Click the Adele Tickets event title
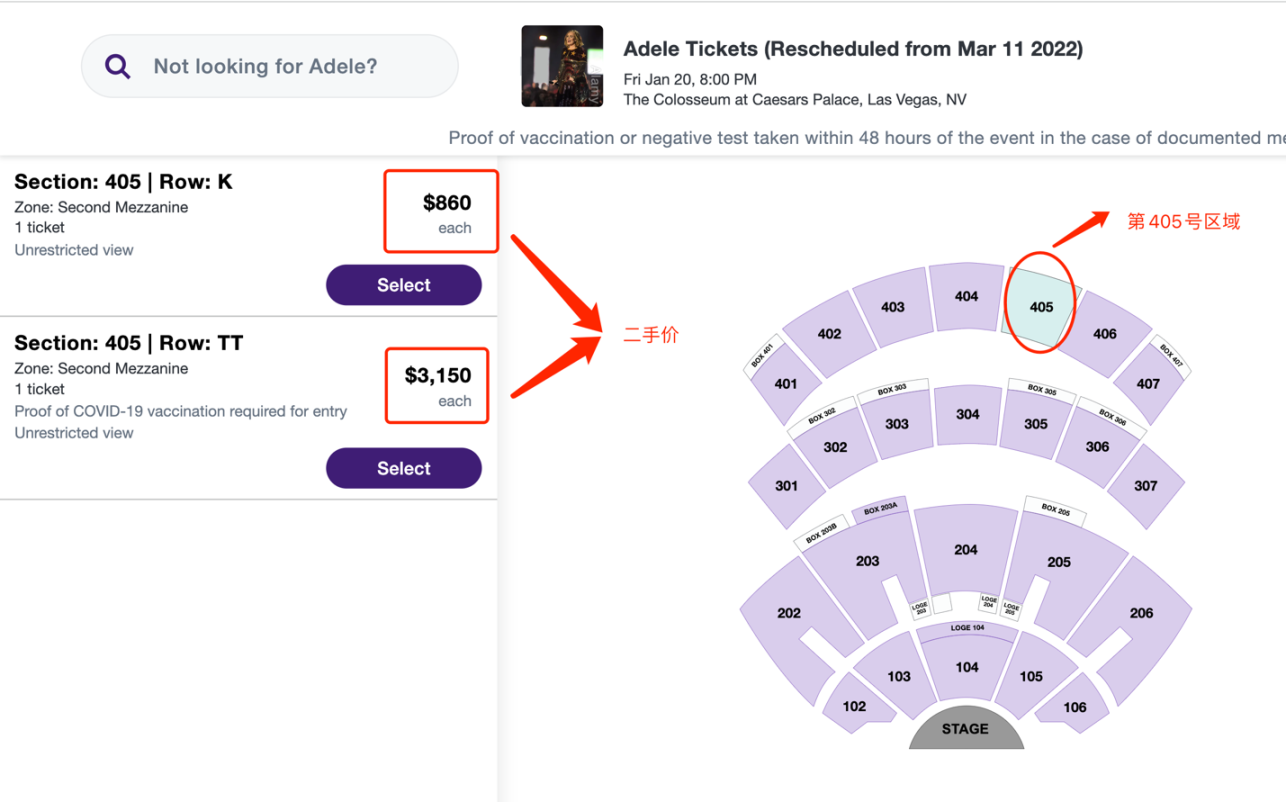1286x802 pixels. point(852,49)
